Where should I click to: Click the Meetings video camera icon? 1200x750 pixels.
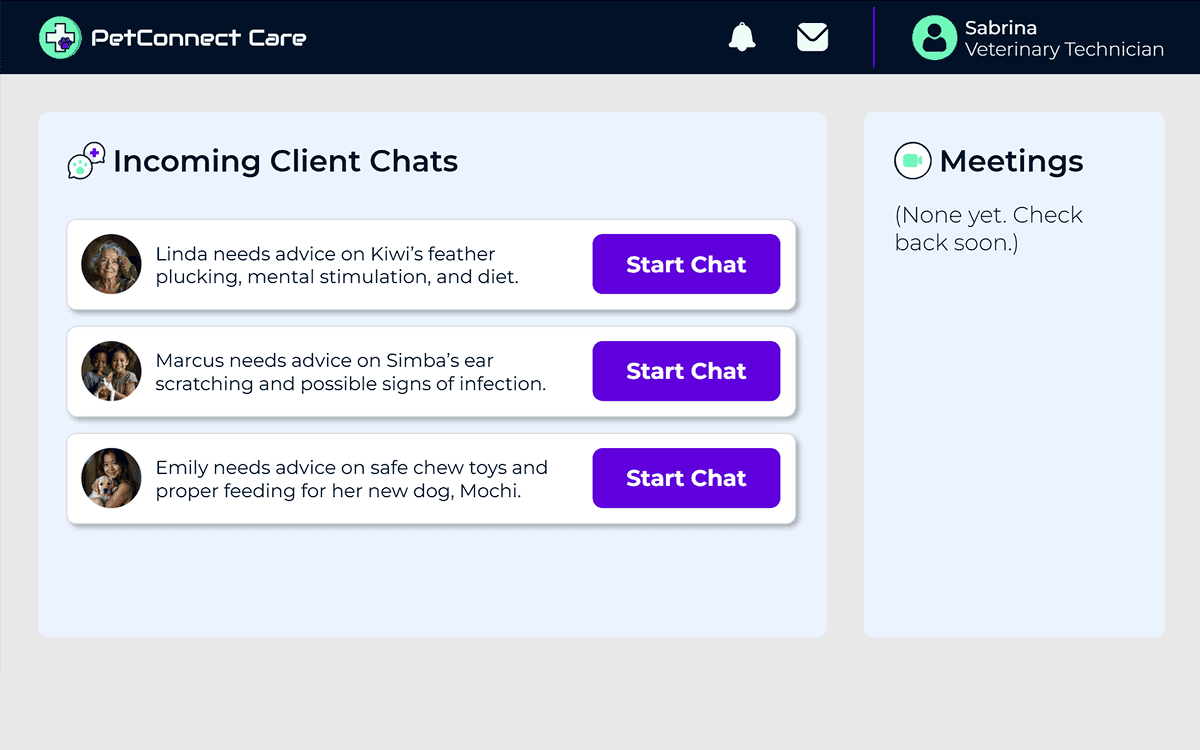tap(912, 160)
